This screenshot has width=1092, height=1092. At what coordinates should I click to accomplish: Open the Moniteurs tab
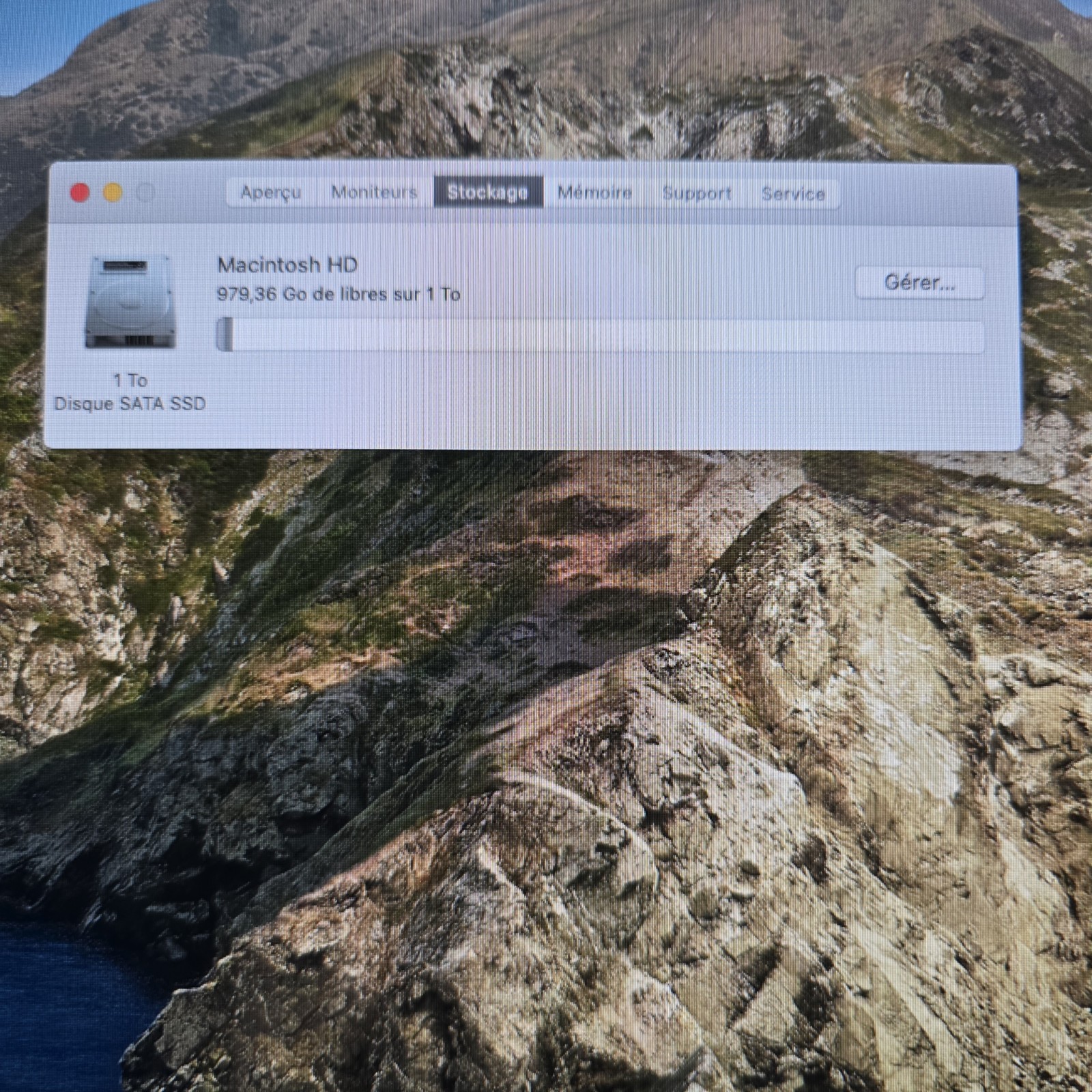374,192
